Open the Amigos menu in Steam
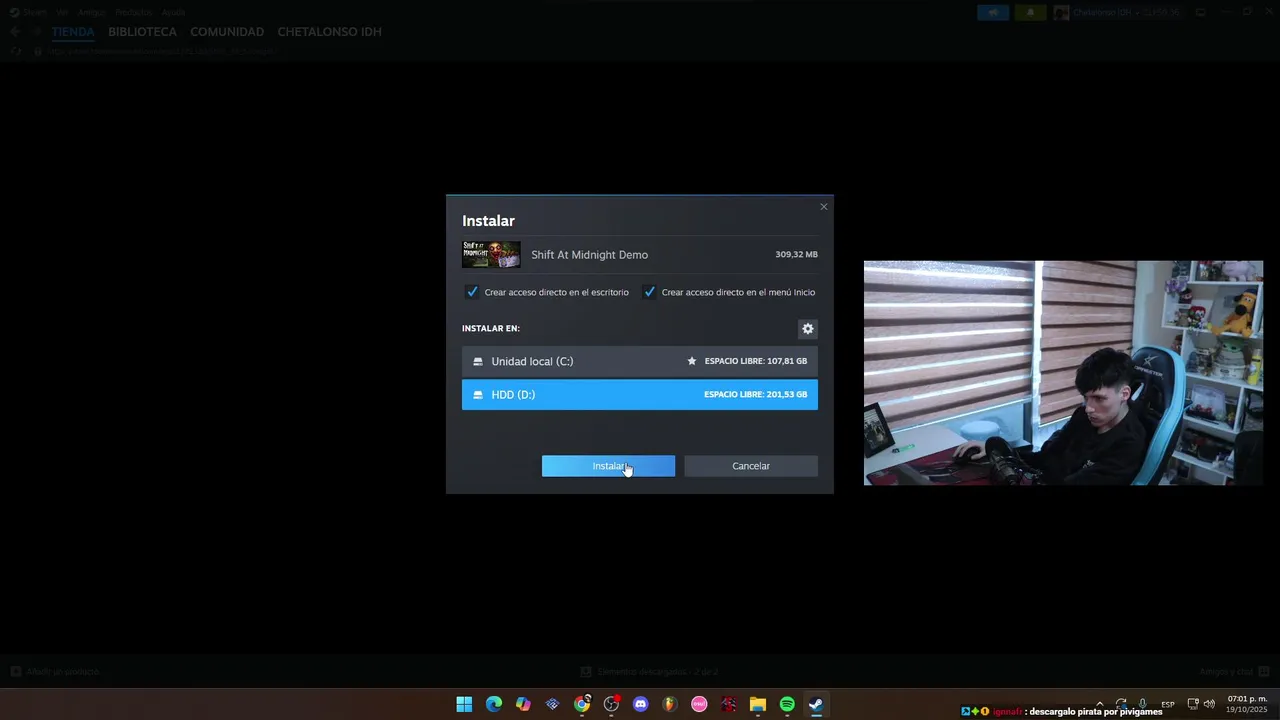 click(x=92, y=12)
